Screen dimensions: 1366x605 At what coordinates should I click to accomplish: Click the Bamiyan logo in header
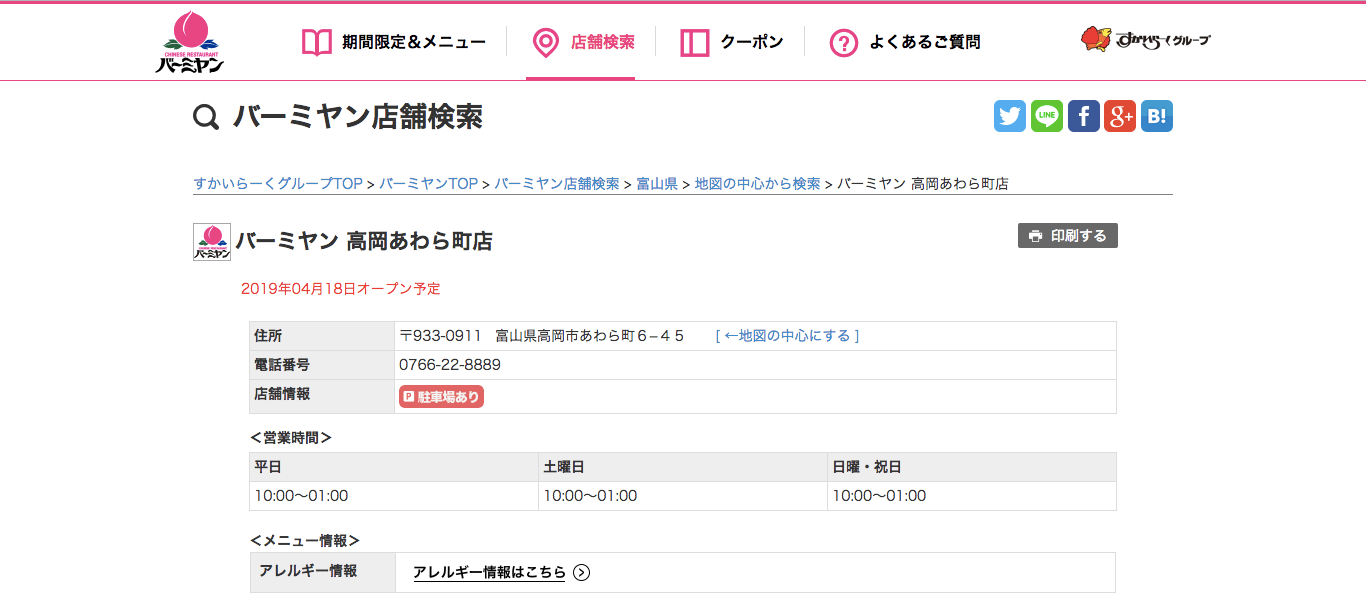[189, 43]
